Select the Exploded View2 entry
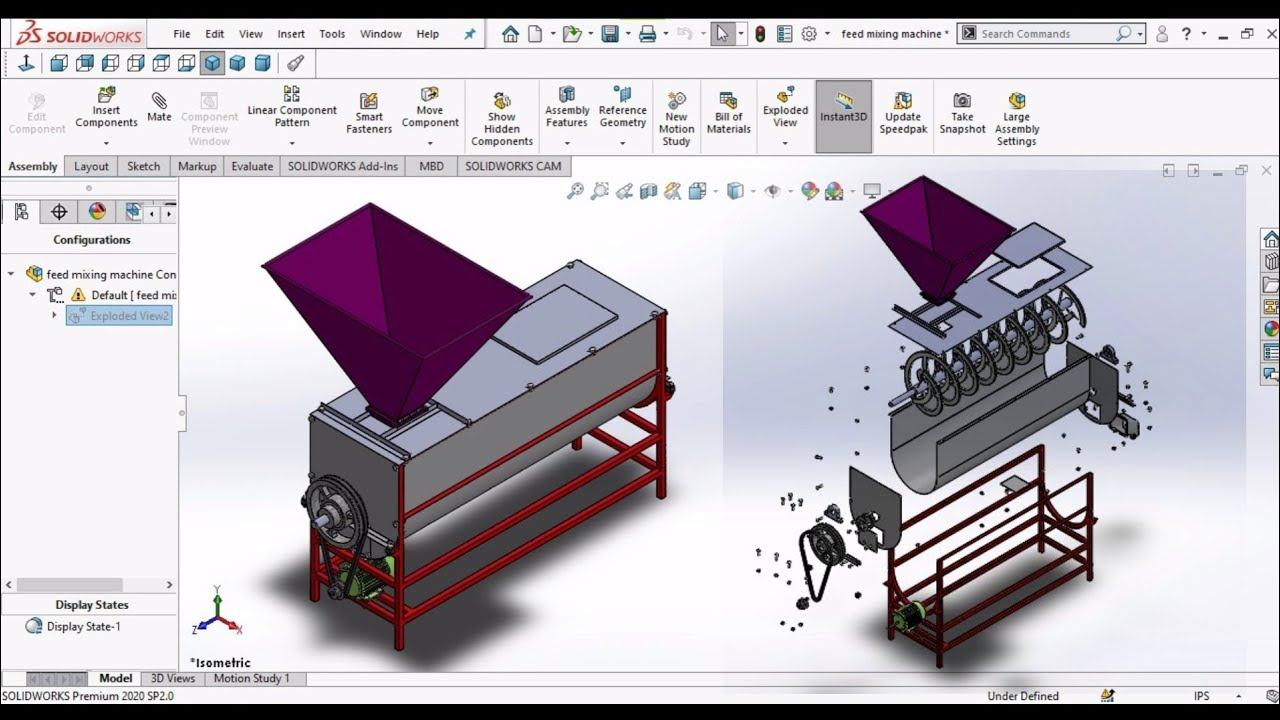The width and height of the screenshot is (1280, 720). (119, 316)
